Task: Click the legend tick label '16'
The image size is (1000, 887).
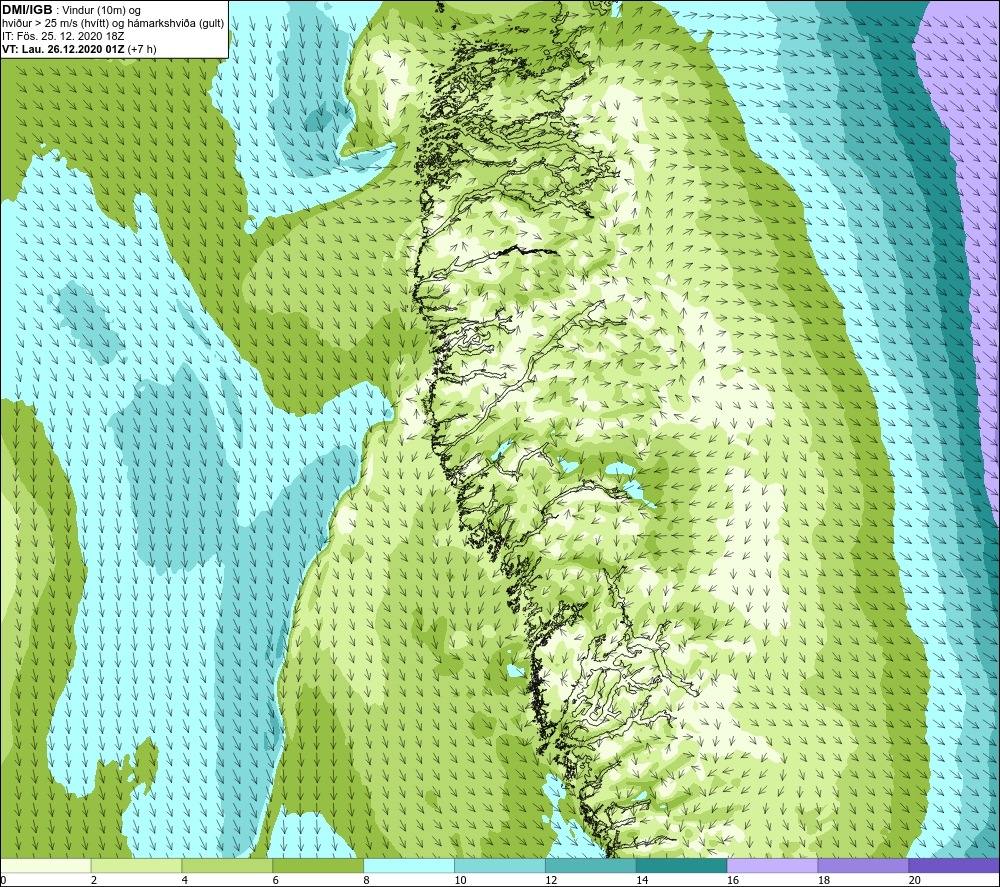Action: [733, 881]
